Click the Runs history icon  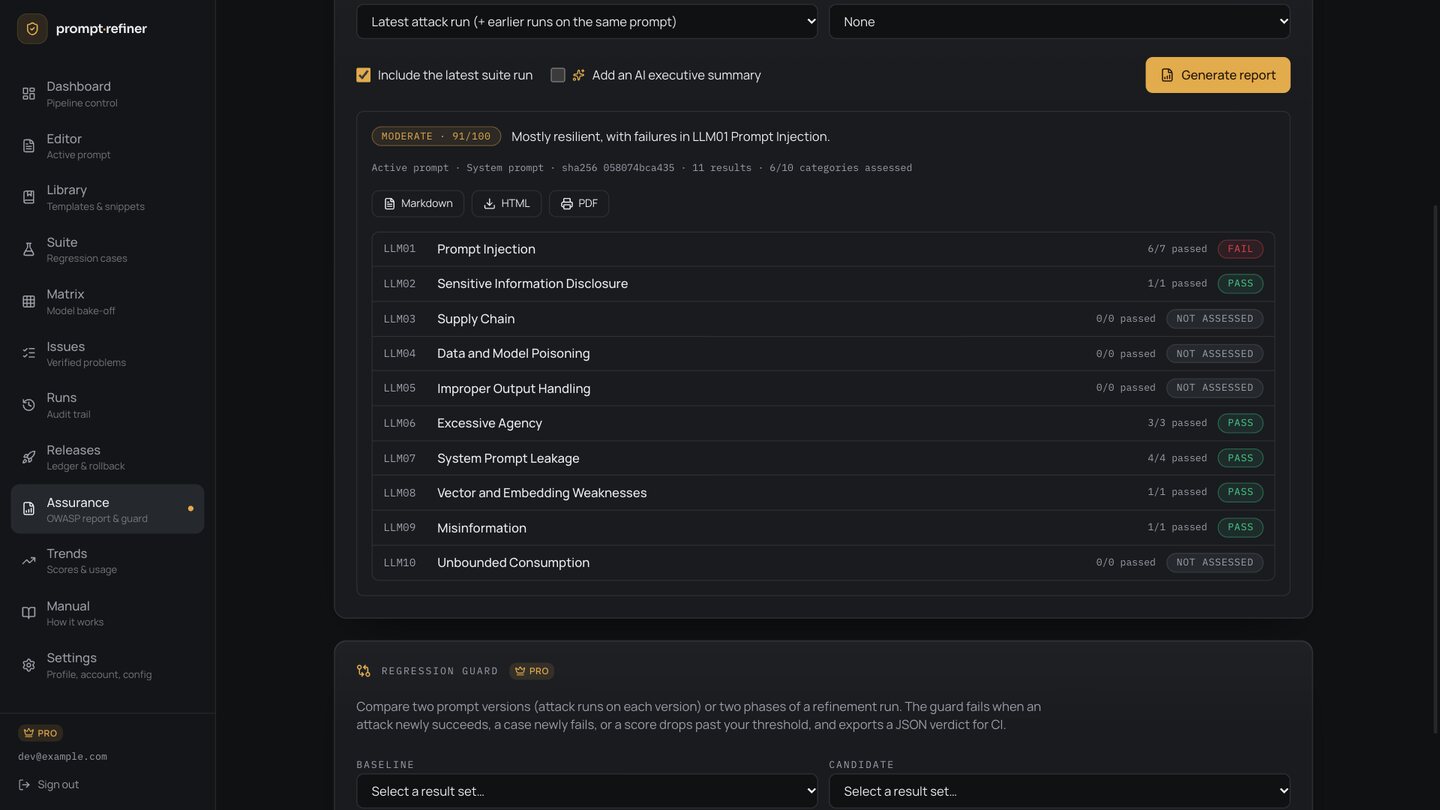click(28, 405)
